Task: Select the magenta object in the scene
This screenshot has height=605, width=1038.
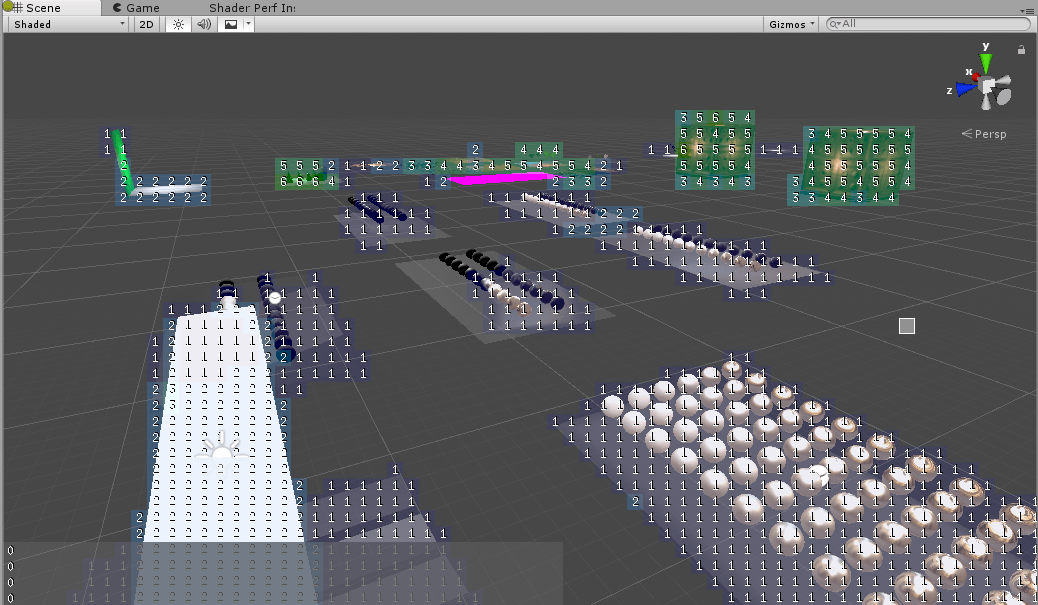Action: pos(500,179)
